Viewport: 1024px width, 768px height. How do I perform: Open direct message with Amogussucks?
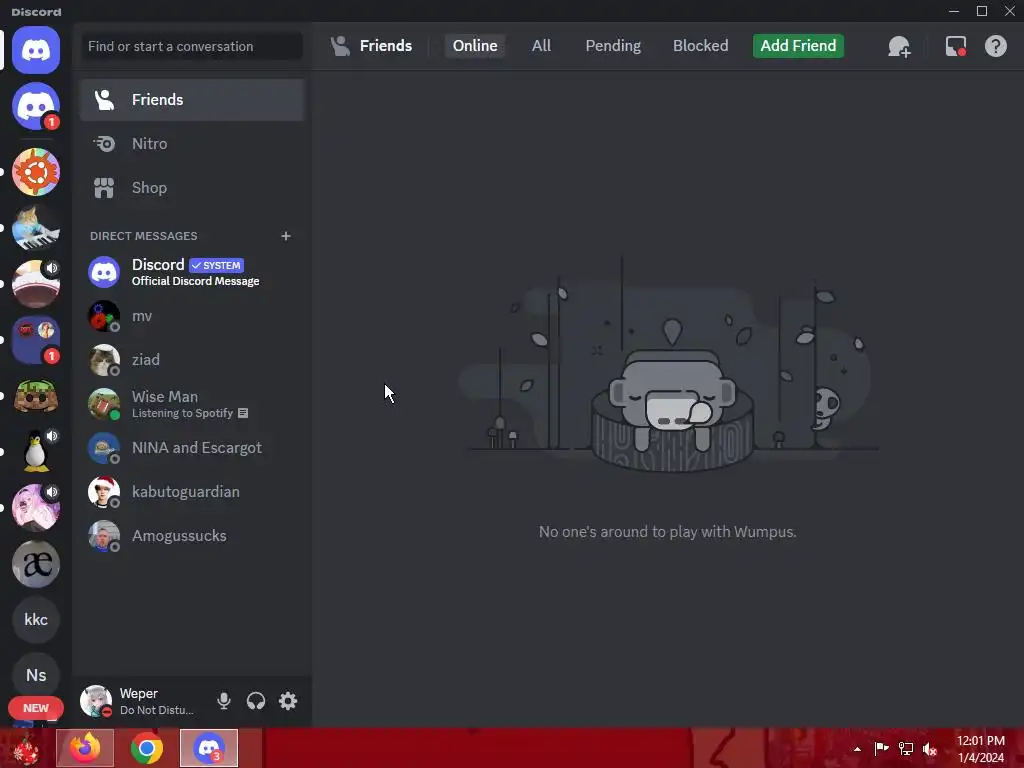[192, 536]
